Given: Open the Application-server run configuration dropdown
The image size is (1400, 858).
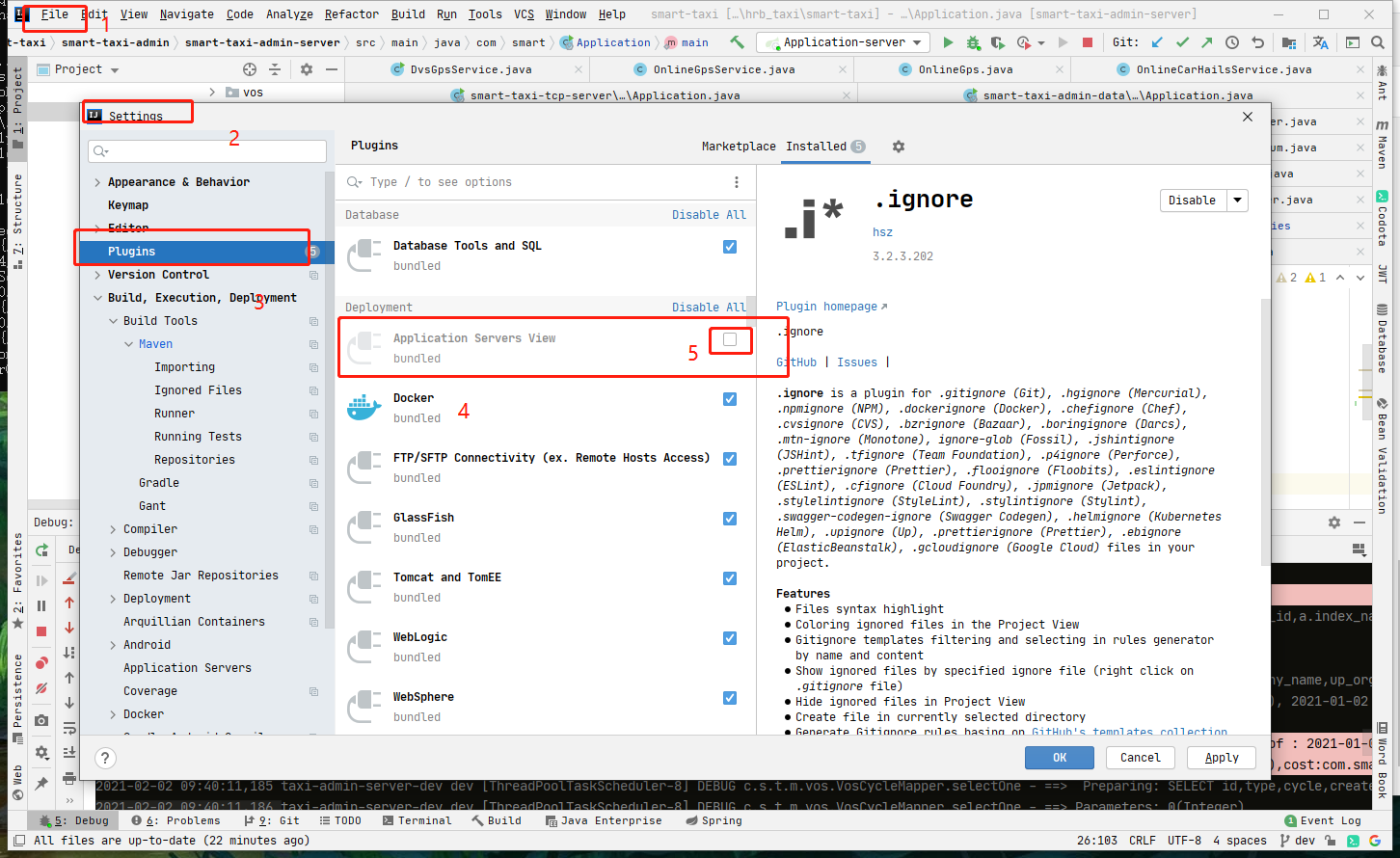Looking at the screenshot, I should [845, 42].
